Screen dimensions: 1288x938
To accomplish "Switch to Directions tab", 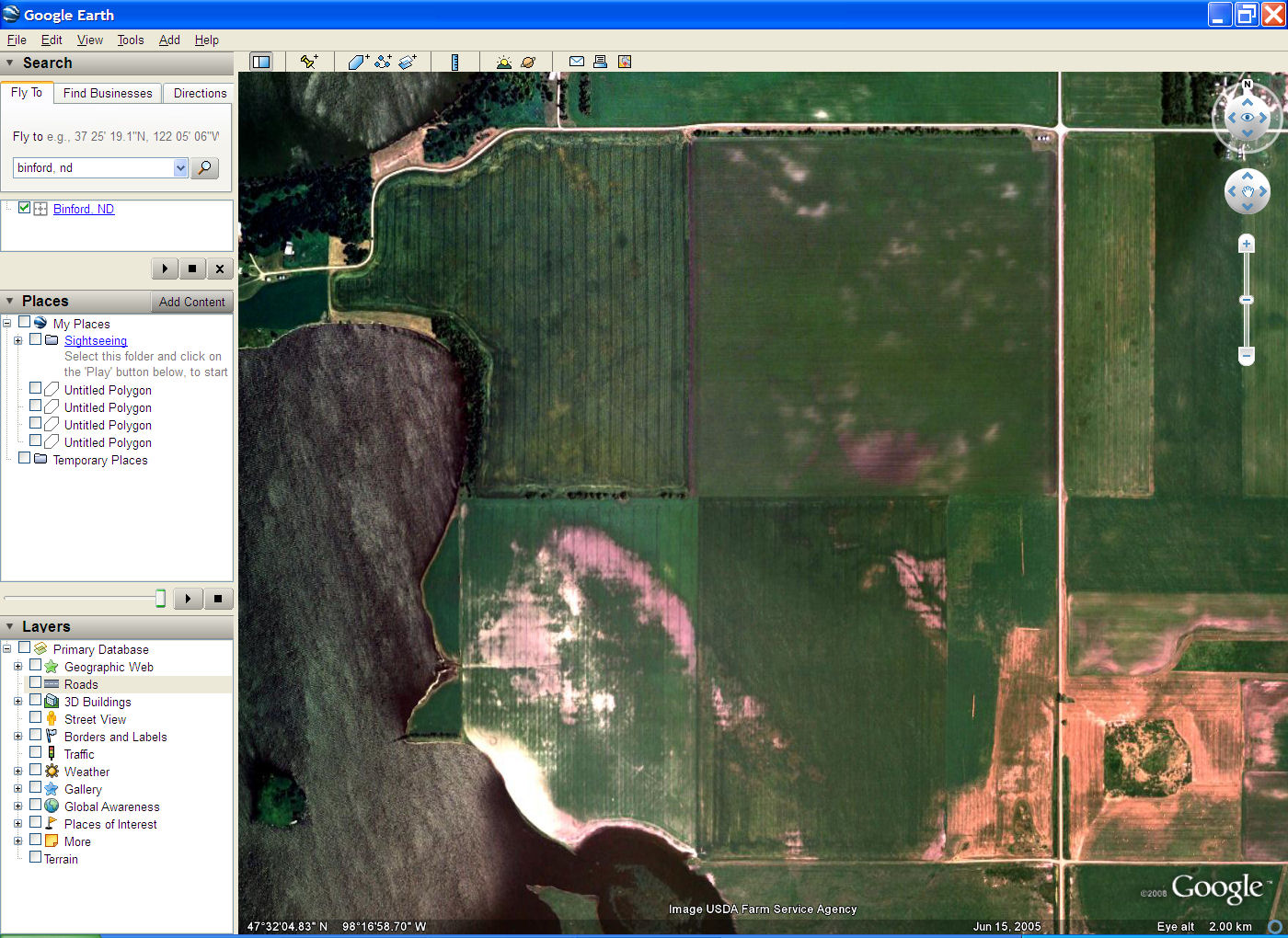I will click(x=200, y=93).
